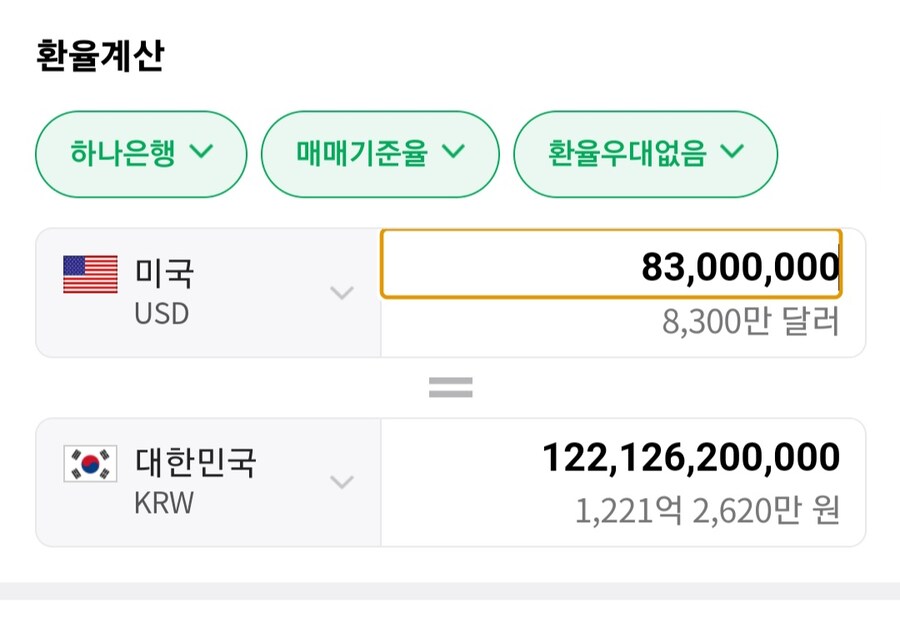Expand the KRW currency chevron arrow
This screenshot has height=618, width=900.
point(342,482)
